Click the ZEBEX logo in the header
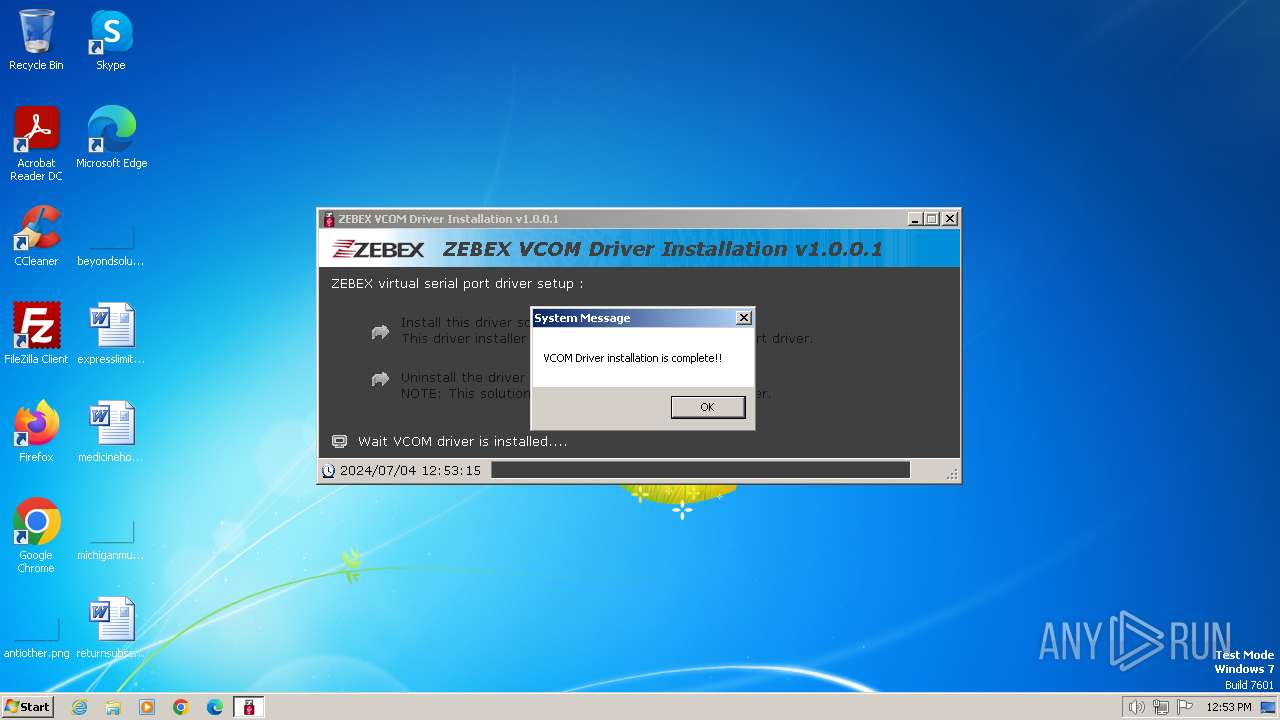1280x720 pixels. [x=378, y=249]
